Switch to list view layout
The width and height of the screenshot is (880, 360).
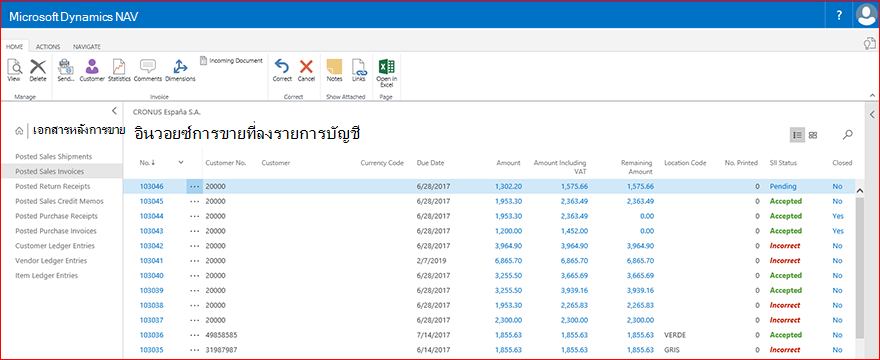797,135
